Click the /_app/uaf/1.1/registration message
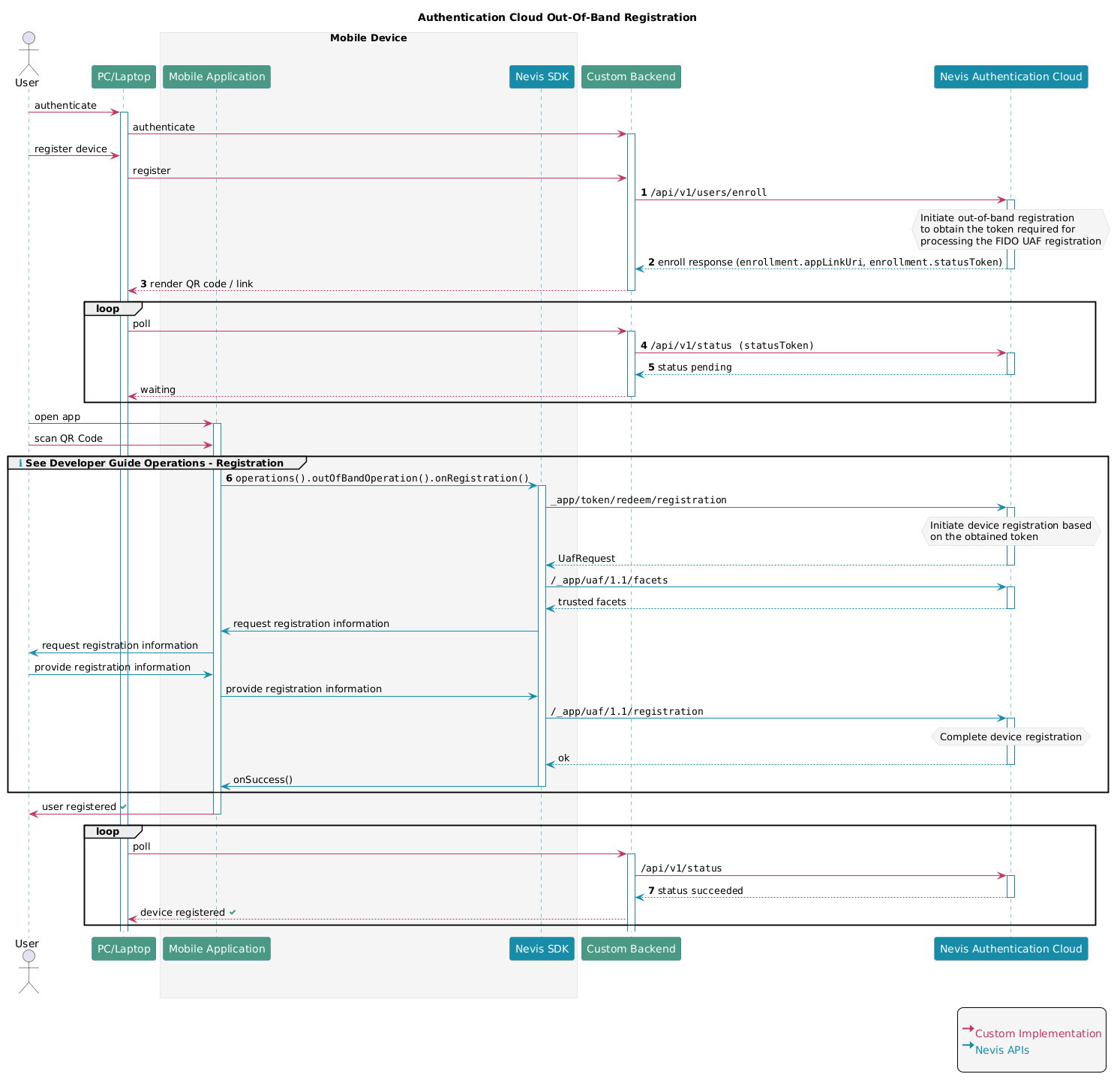Viewport: 1120px width, 1086px height. pos(627,712)
